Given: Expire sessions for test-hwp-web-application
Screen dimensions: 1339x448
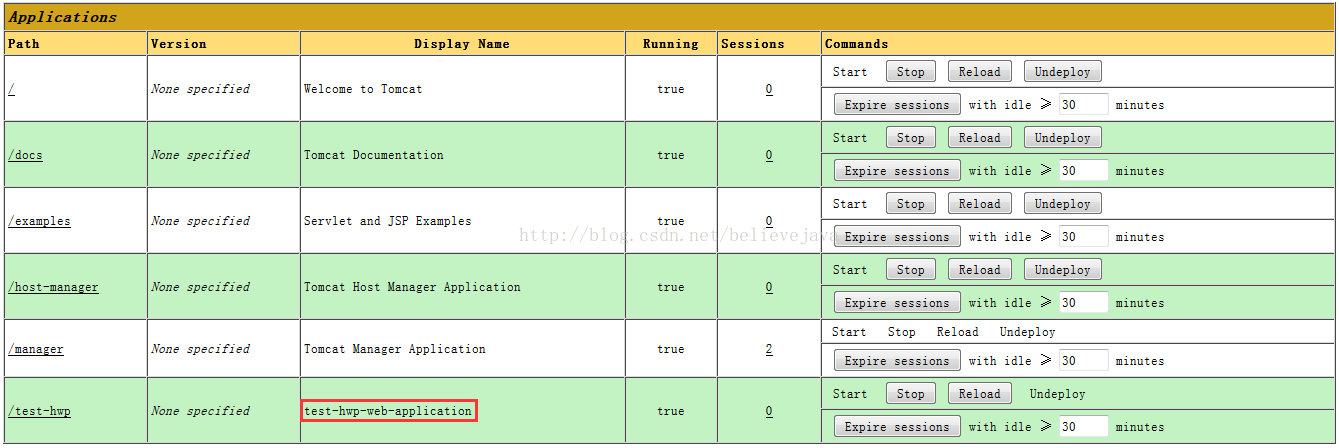Looking at the screenshot, I should coord(897,427).
